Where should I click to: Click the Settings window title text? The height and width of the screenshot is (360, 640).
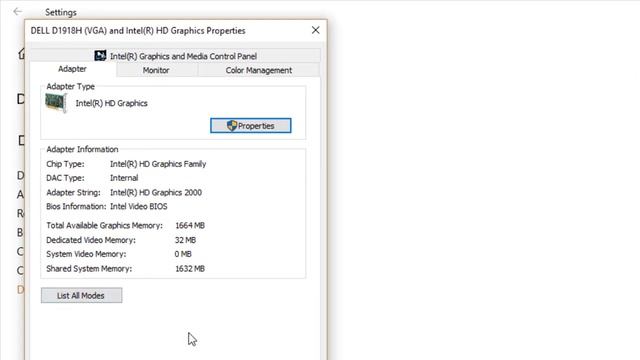pos(61,12)
